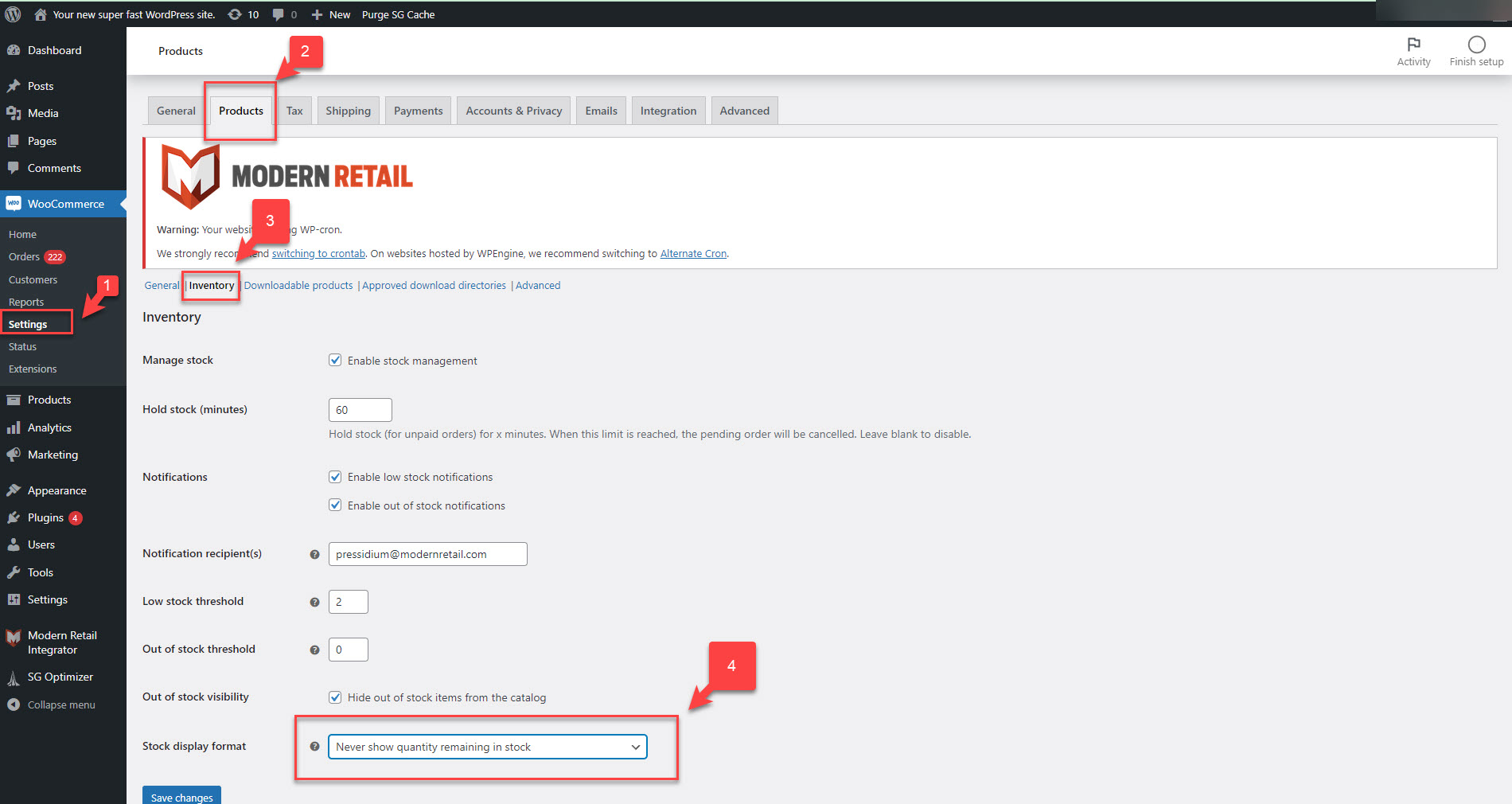Screen dimensions: 1512x804
Task: Switch to the Tax tab
Action: (294, 111)
